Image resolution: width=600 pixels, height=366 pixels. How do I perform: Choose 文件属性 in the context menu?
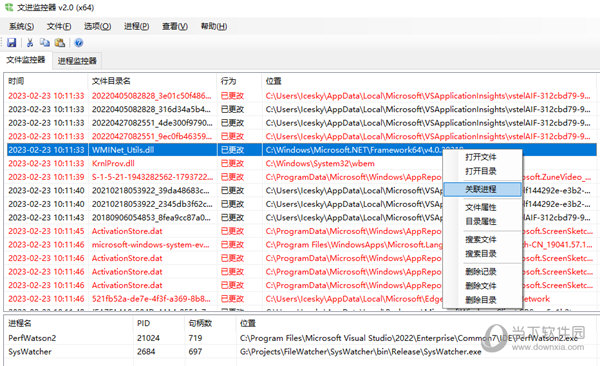tap(481, 208)
